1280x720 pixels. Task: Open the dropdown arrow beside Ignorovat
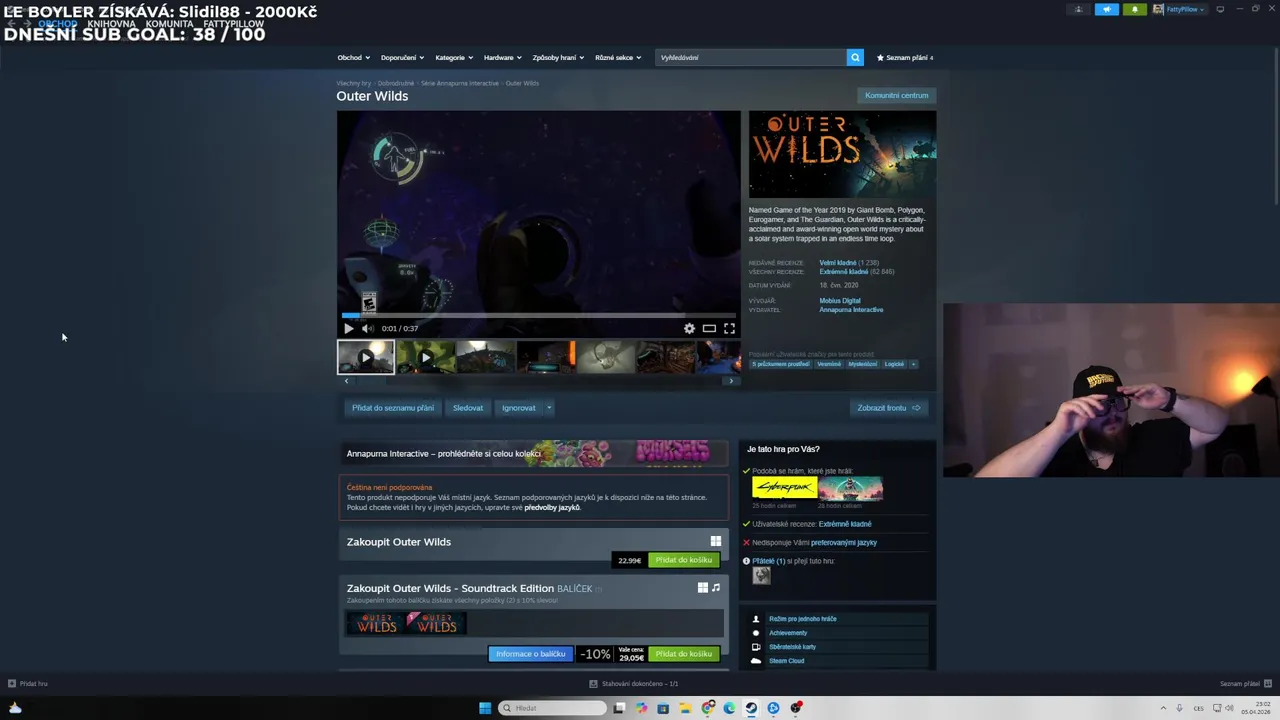point(549,408)
